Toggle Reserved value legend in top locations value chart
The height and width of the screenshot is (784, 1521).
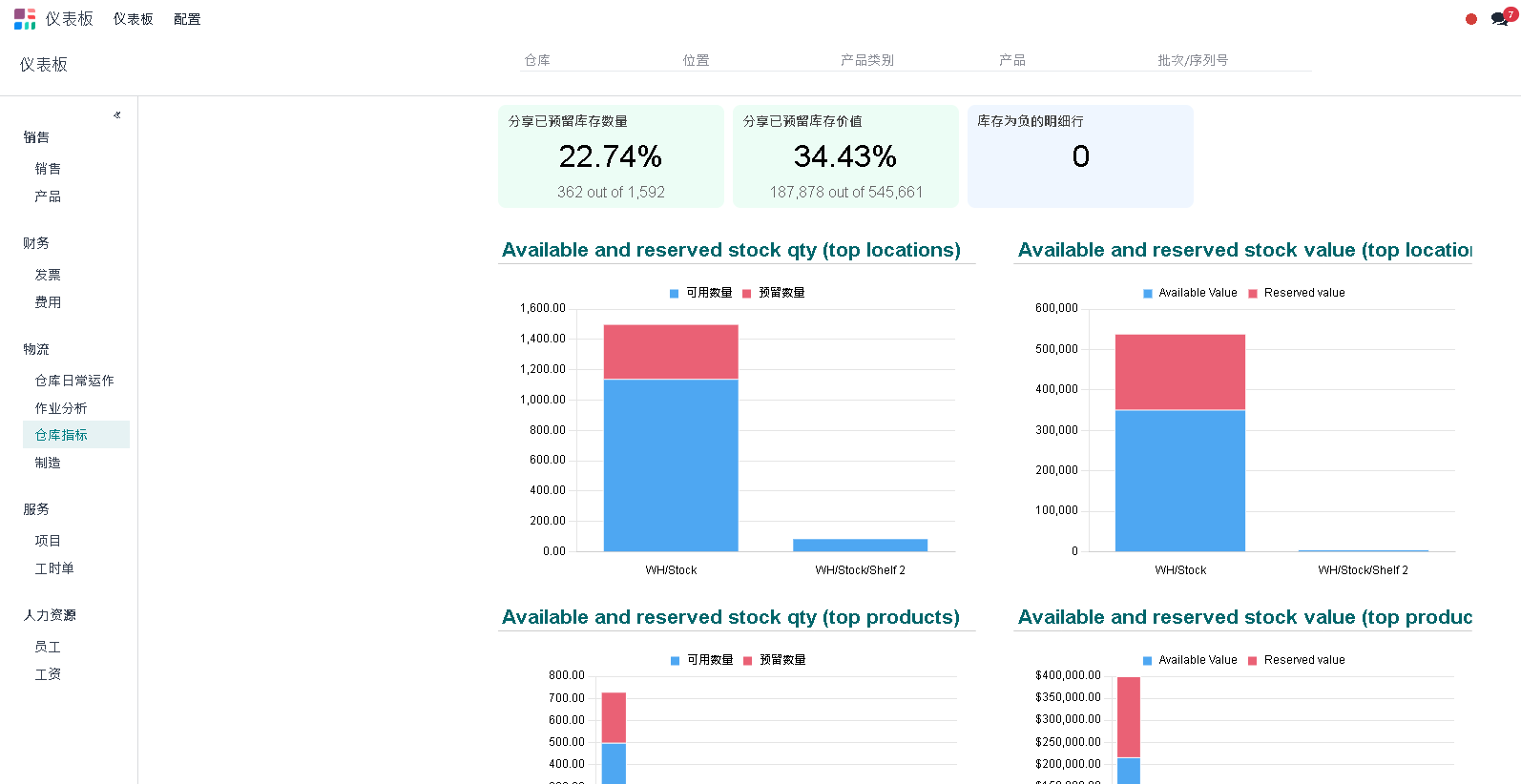coord(1296,293)
